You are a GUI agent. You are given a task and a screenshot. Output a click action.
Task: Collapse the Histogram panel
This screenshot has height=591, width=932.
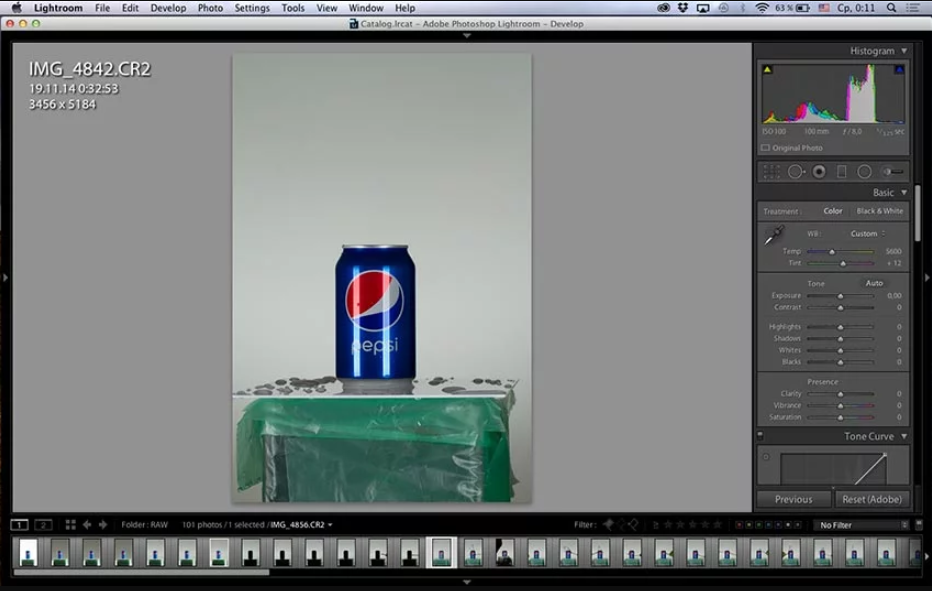click(904, 51)
